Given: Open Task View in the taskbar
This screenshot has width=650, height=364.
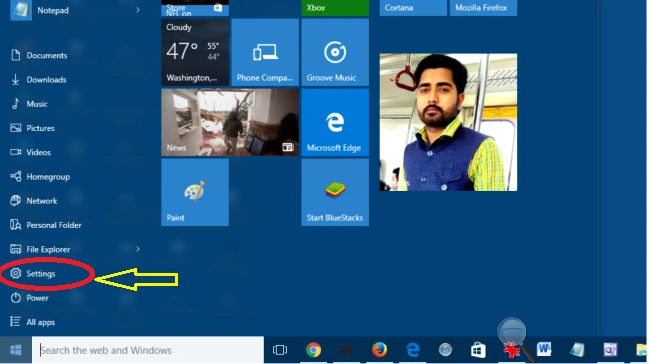Looking at the screenshot, I should tap(280, 350).
